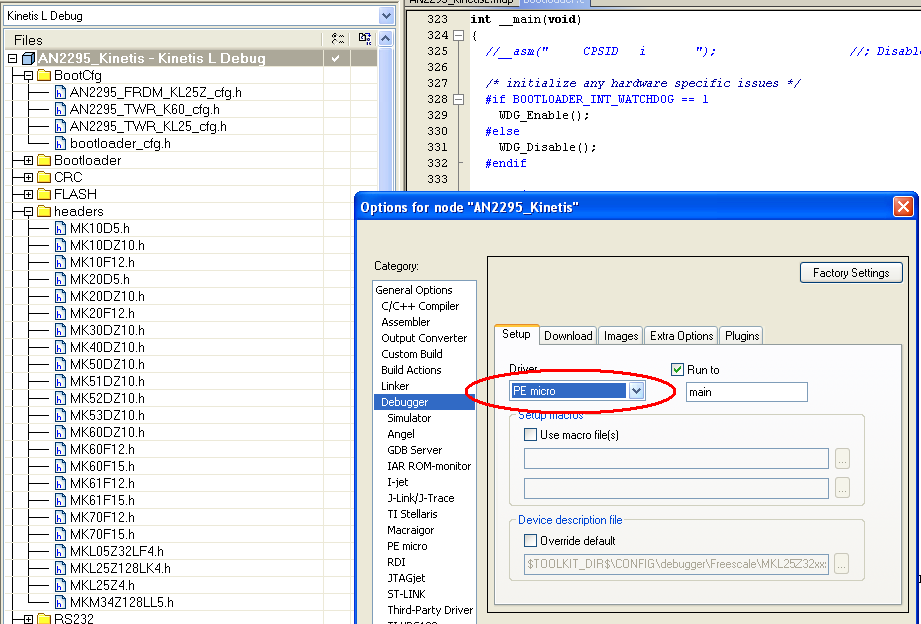This screenshot has width=921, height=624.
Task: Switch to the Plugins tab
Action: click(742, 336)
